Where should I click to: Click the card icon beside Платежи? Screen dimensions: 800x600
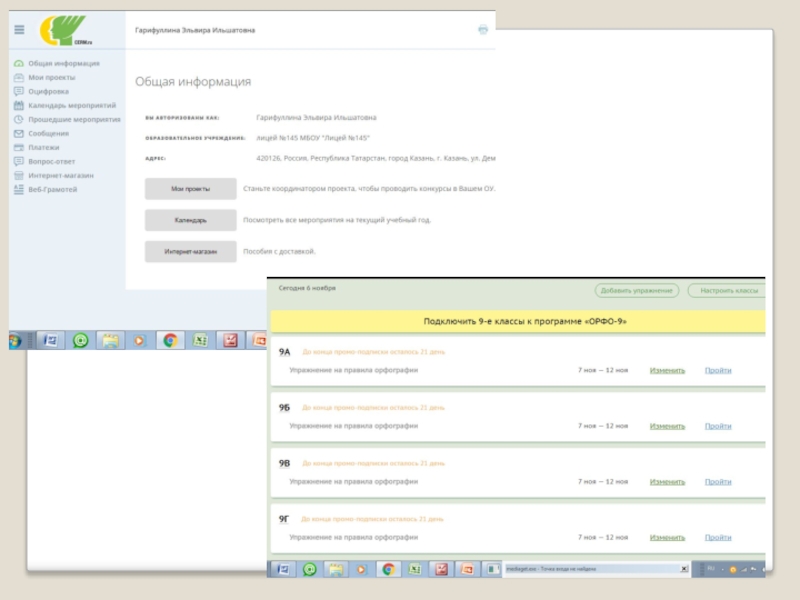coord(19,147)
